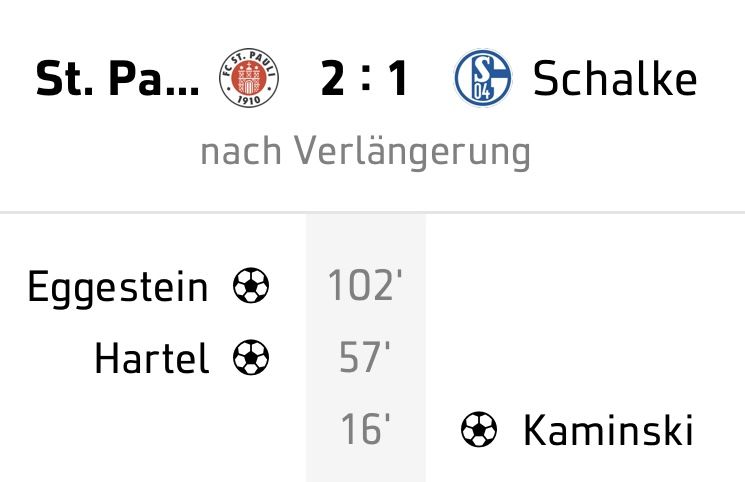Click the word 'Verlängerung' under the score

tap(412, 152)
